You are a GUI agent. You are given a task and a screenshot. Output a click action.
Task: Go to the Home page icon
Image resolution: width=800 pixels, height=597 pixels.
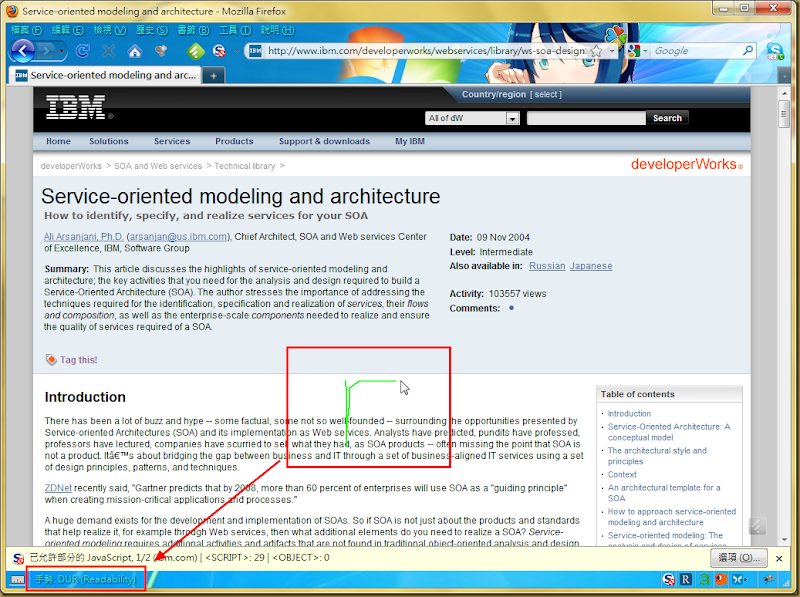point(135,51)
